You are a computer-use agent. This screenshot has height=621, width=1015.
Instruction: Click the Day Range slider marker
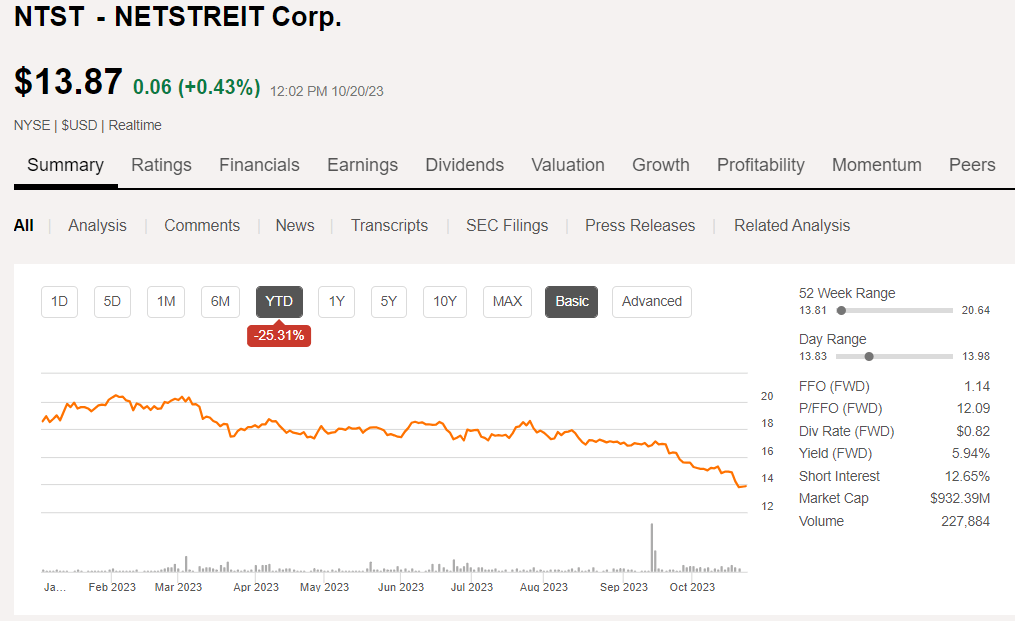coord(868,356)
